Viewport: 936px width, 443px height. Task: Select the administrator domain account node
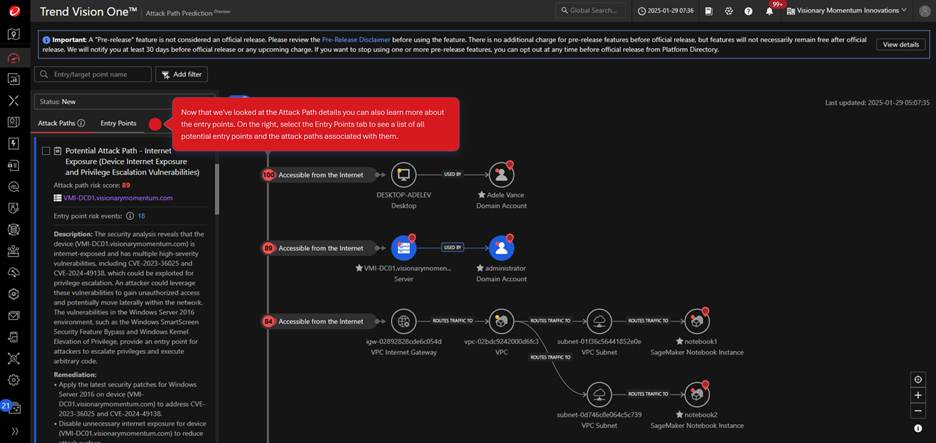tap(501, 248)
